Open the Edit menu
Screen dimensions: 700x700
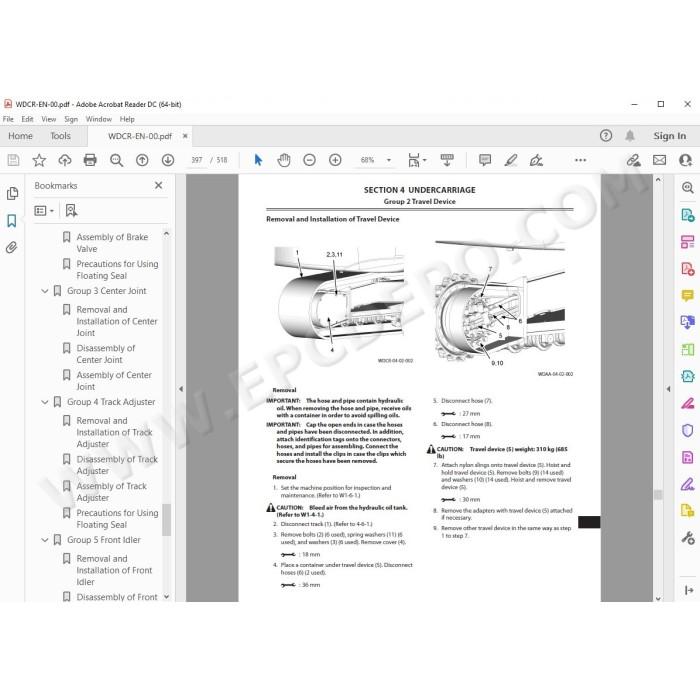click(x=27, y=119)
